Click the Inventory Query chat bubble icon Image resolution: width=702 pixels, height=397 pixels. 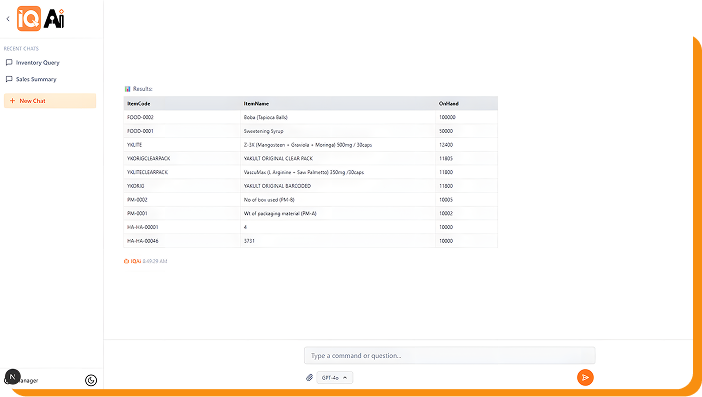click(9, 63)
